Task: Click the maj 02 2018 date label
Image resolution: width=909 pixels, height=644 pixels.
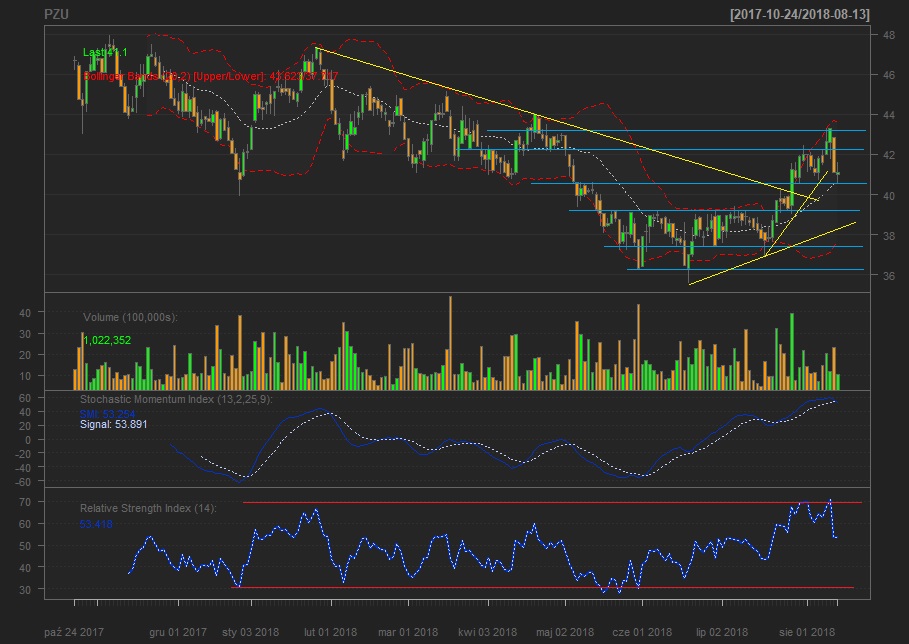Action: [x=565, y=632]
